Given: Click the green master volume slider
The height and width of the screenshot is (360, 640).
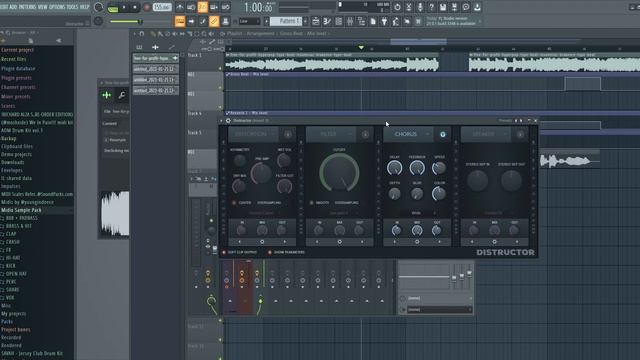Looking at the screenshot, I should [x=126, y=21].
